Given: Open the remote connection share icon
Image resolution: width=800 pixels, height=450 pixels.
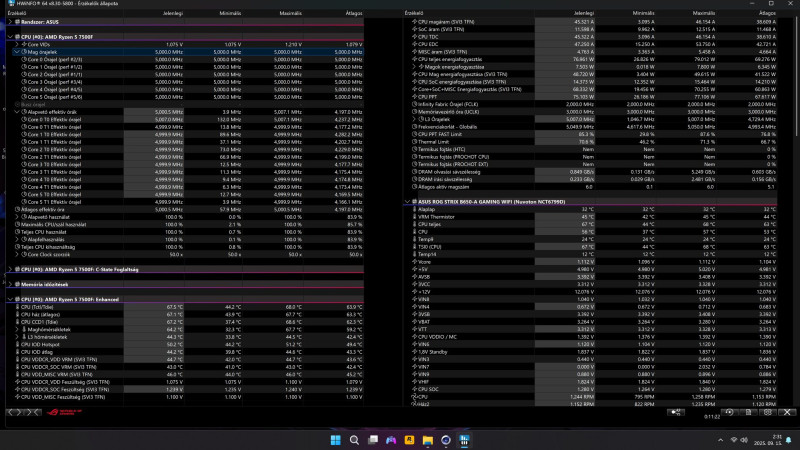Looking at the screenshot, I should 676,412.
